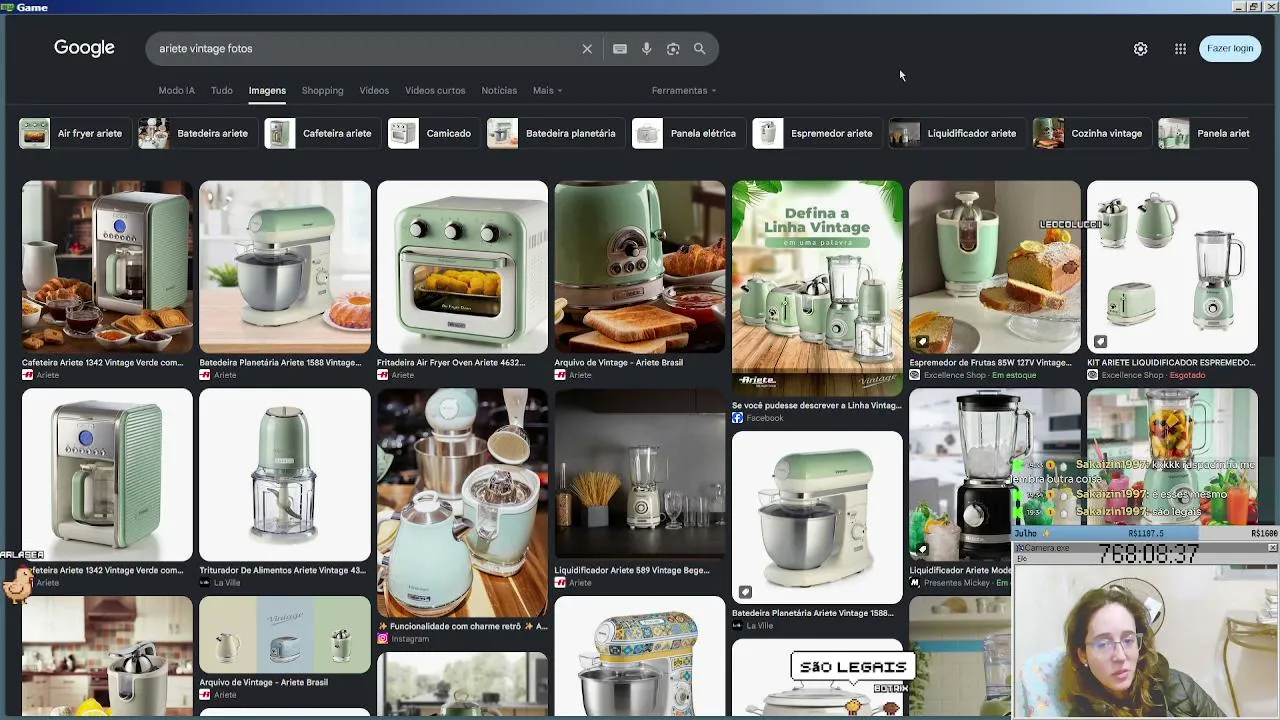Image resolution: width=1280 pixels, height=720 pixels.
Task: Click the Google logo
Action: tap(84, 48)
